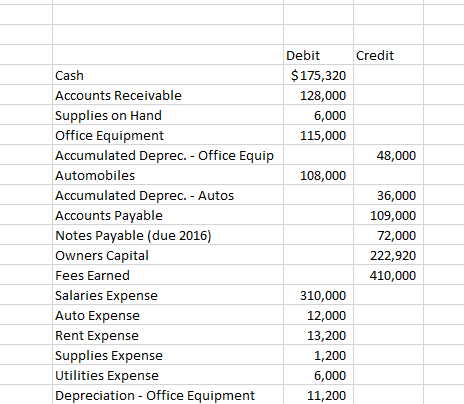This screenshot has height=404, width=464.
Task: Click the 128,000 debit amount
Action: tap(318, 95)
